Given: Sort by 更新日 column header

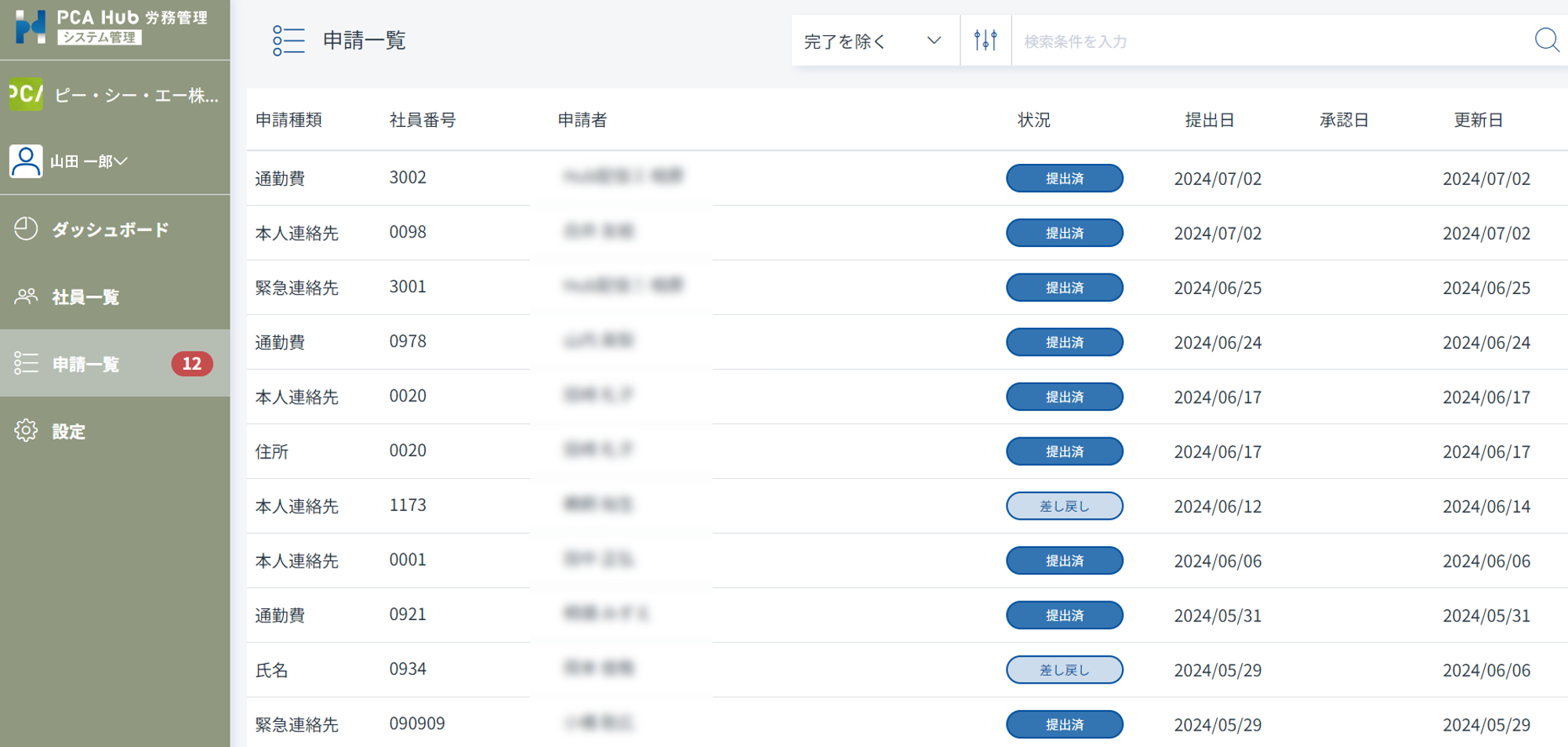Looking at the screenshot, I should 1479,120.
